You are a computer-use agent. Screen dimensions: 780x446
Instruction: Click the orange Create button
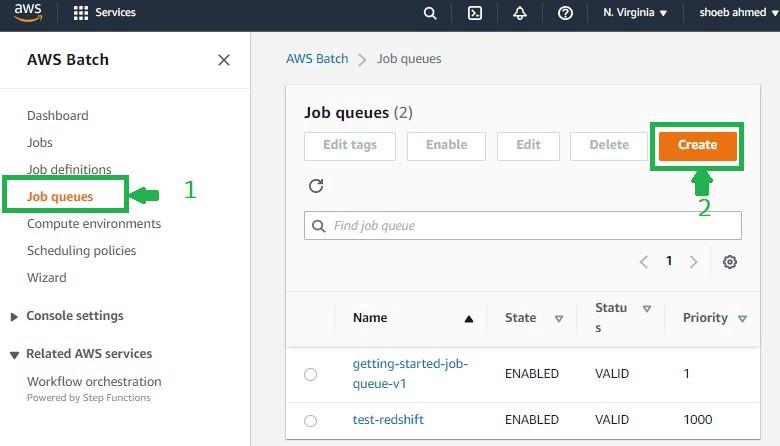(x=697, y=145)
